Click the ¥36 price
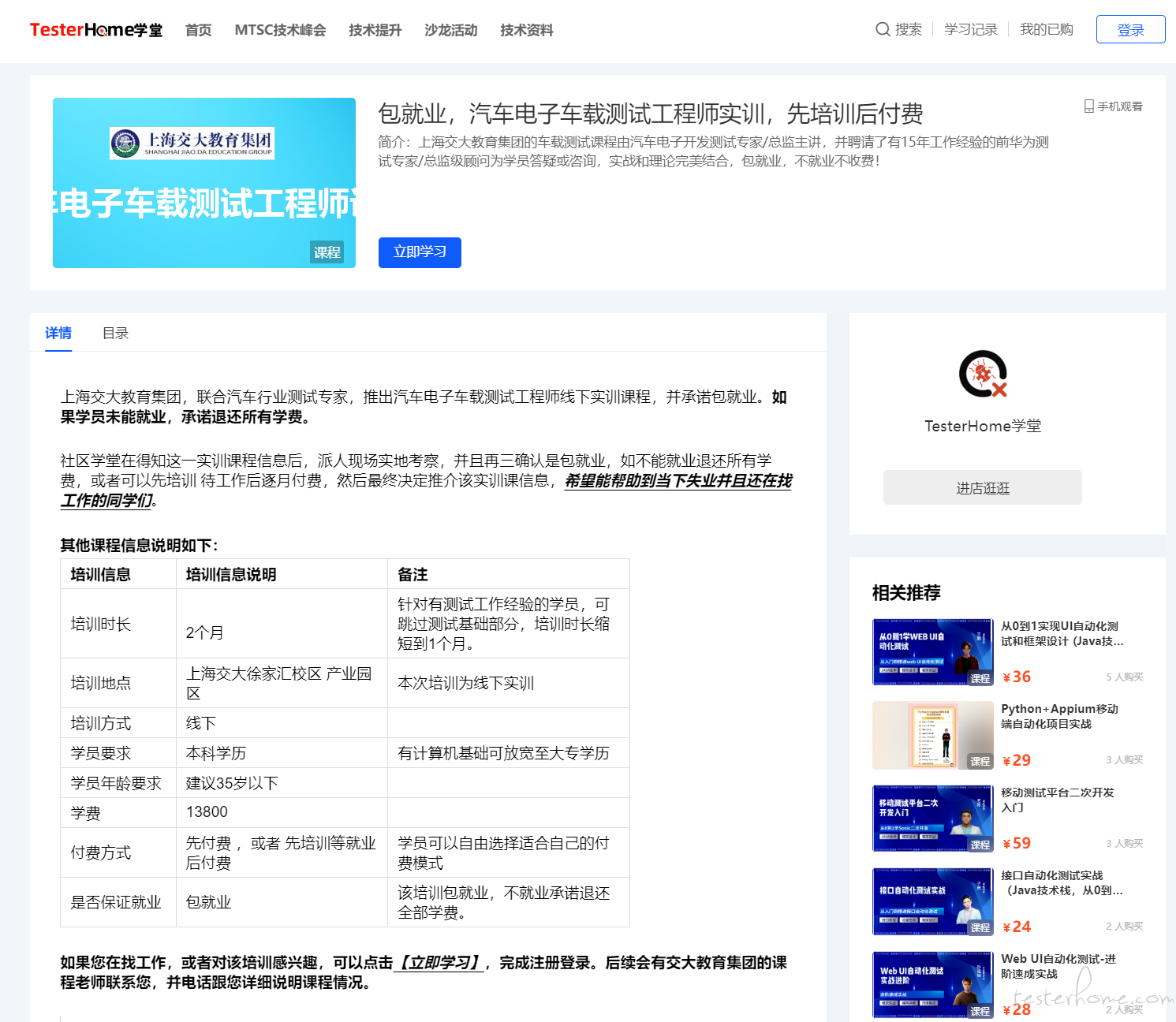This screenshot has width=1176, height=1022. coord(1017,677)
